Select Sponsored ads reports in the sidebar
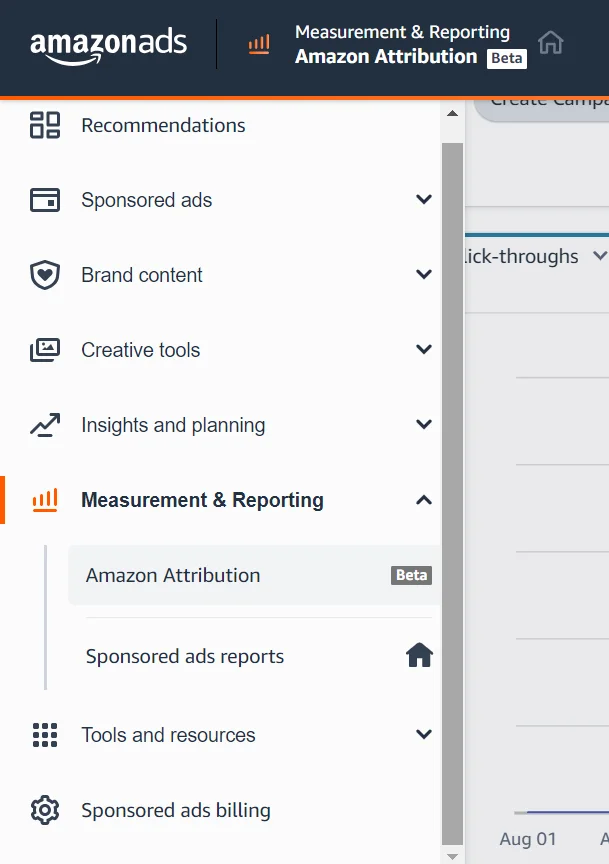The image size is (609, 864). (x=182, y=655)
